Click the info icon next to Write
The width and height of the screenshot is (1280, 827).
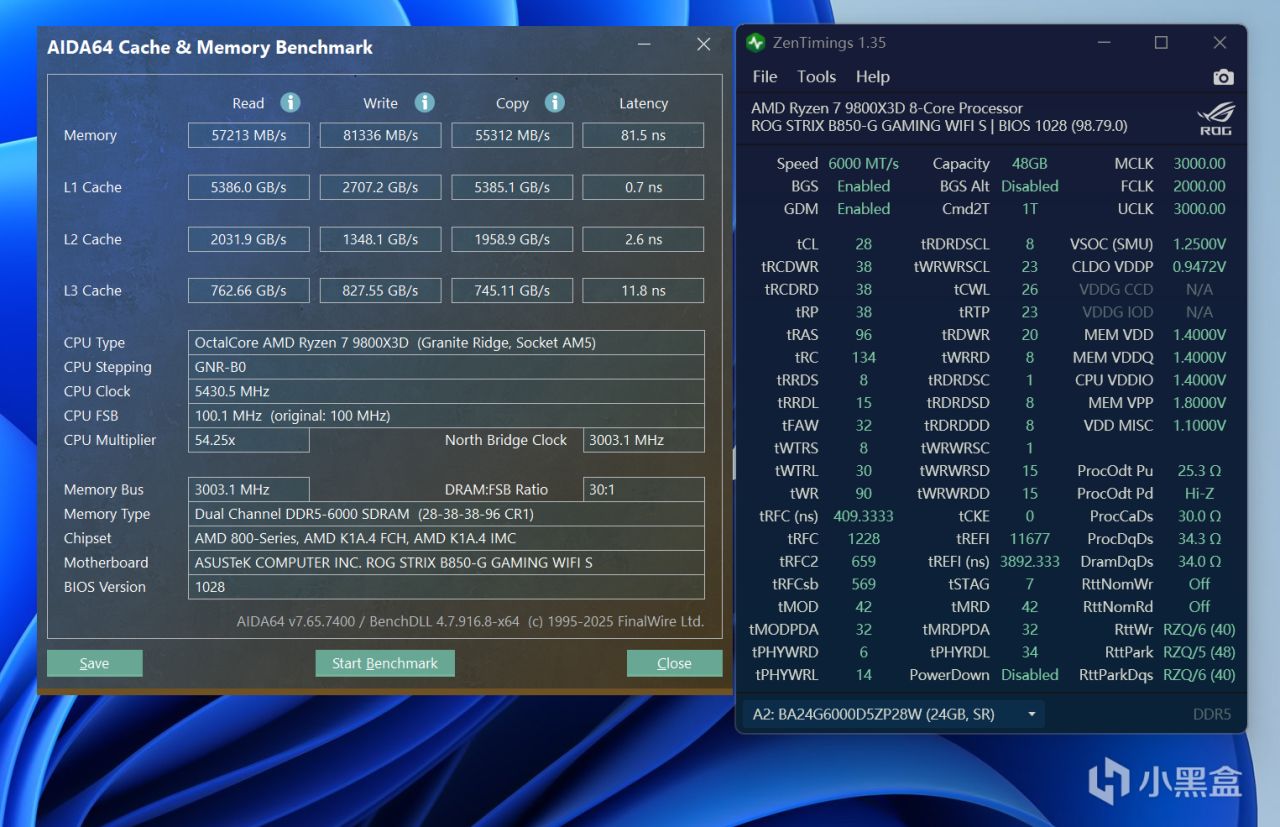pyautogui.click(x=424, y=103)
